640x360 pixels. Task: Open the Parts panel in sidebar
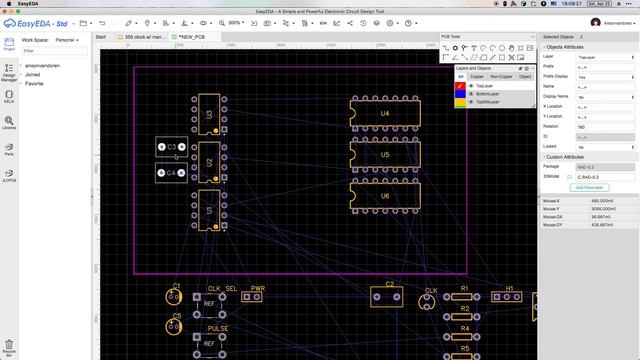9,149
